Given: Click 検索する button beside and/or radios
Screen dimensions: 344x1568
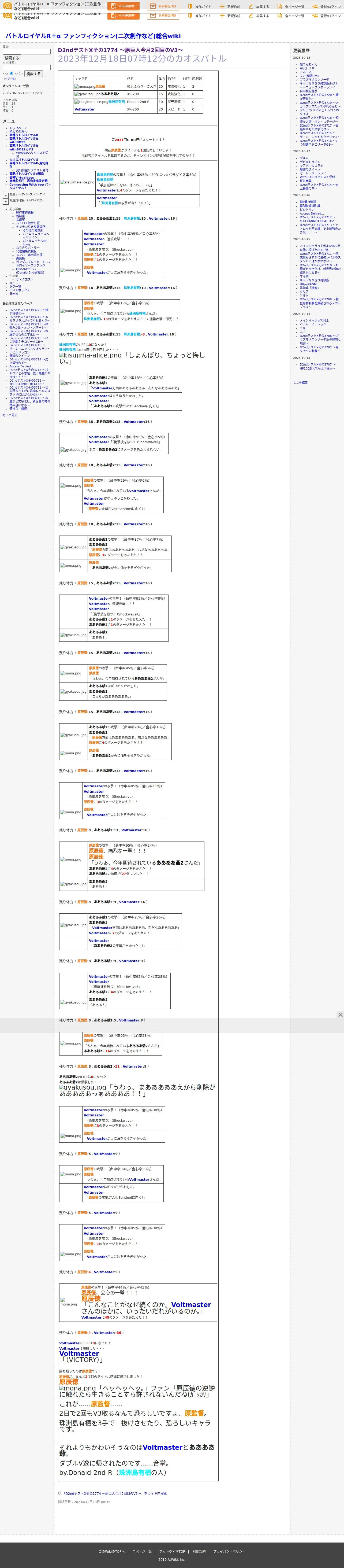Looking at the screenshot, I should pyautogui.click(x=33, y=74).
